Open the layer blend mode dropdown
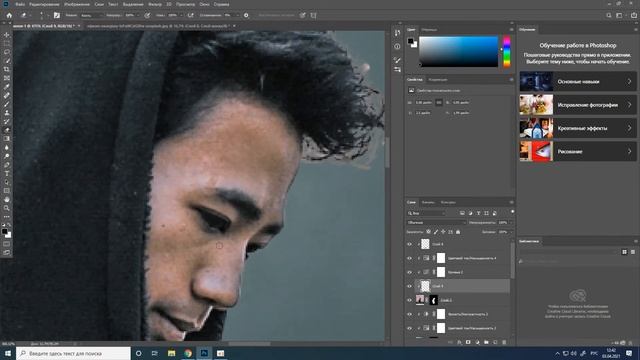This screenshot has width=640, height=360. (436, 222)
